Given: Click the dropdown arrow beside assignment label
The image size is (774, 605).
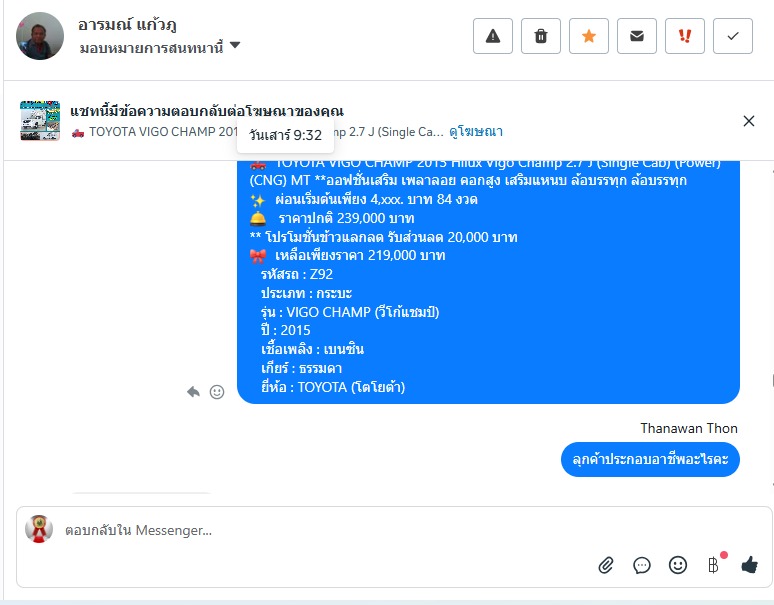Looking at the screenshot, I should [235, 45].
